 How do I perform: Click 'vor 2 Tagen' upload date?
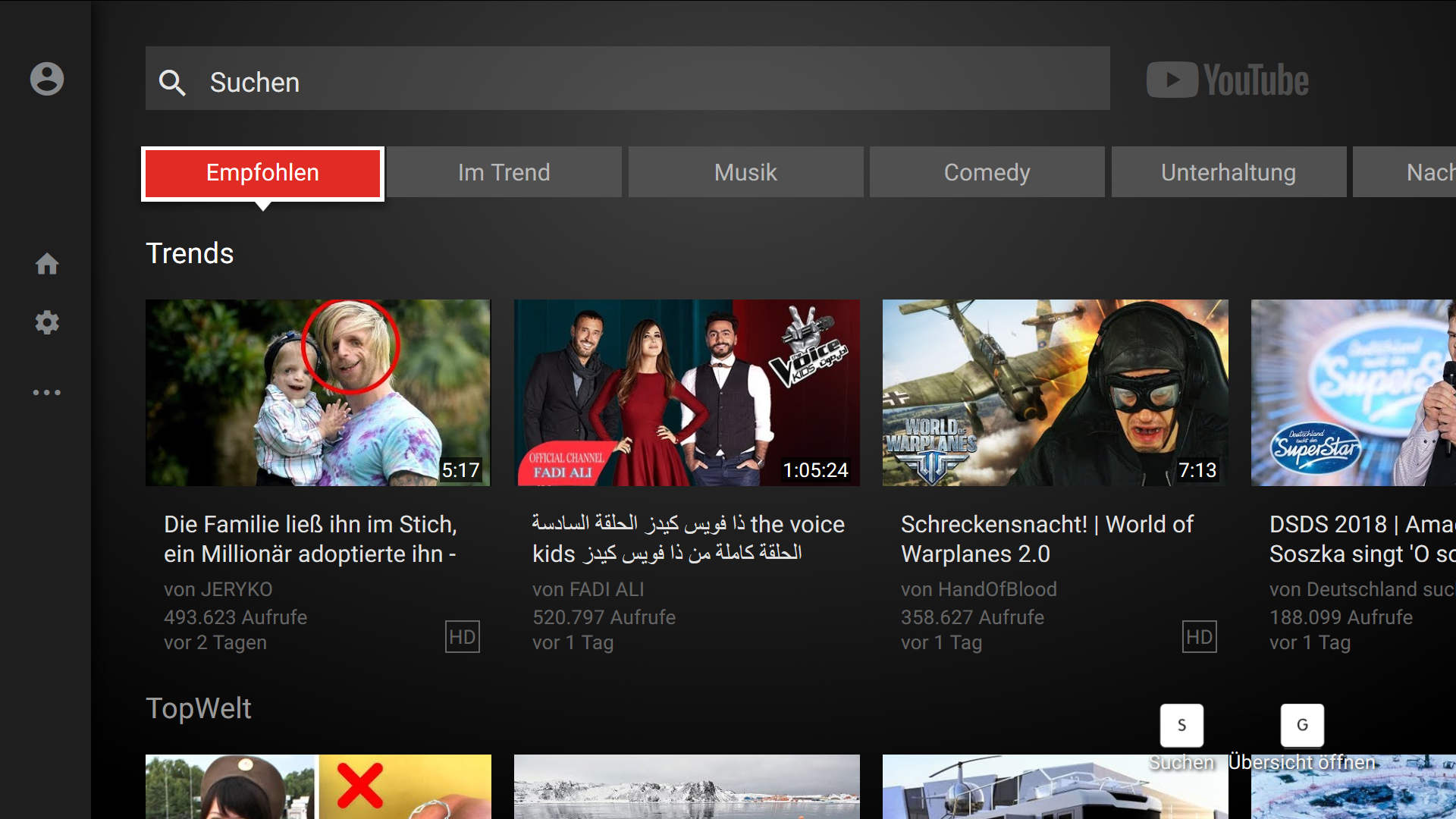point(215,643)
